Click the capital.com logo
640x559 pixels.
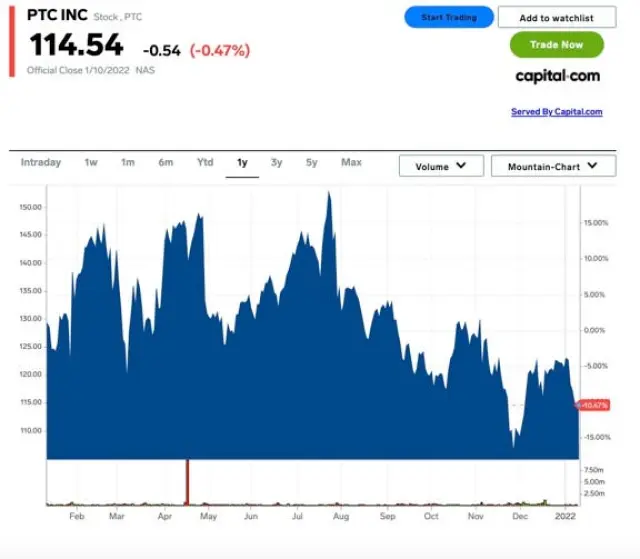[x=557, y=76]
